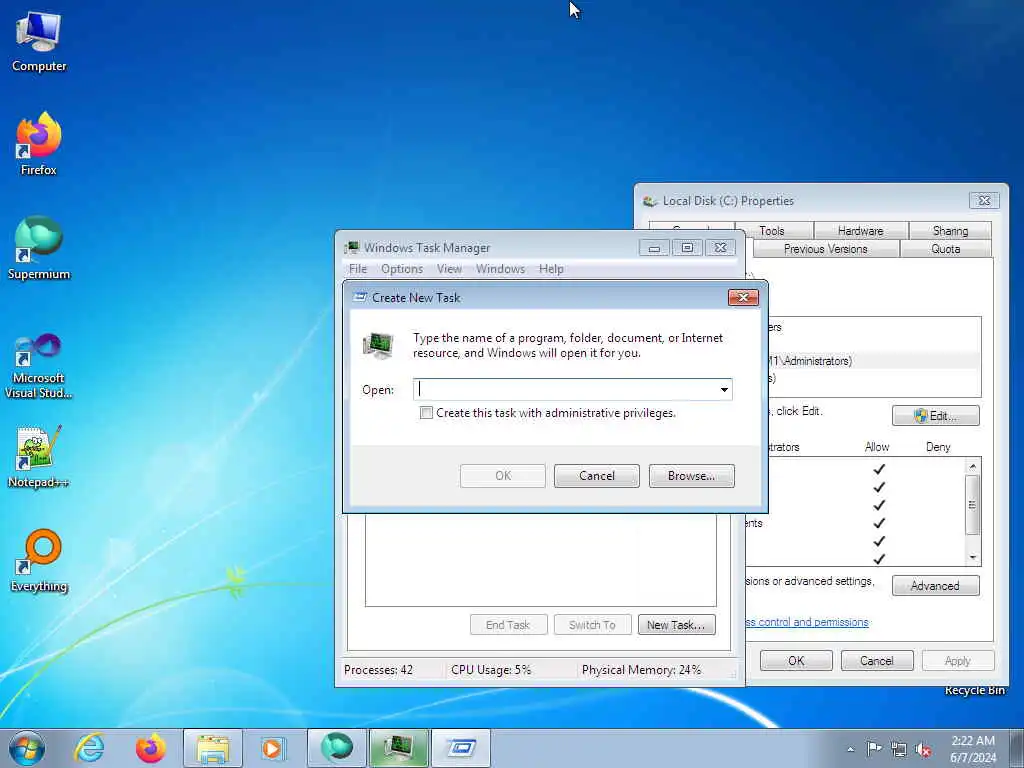Image resolution: width=1024 pixels, height=768 pixels.
Task: Open the Help menu in Task Manager
Action: pos(551,269)
